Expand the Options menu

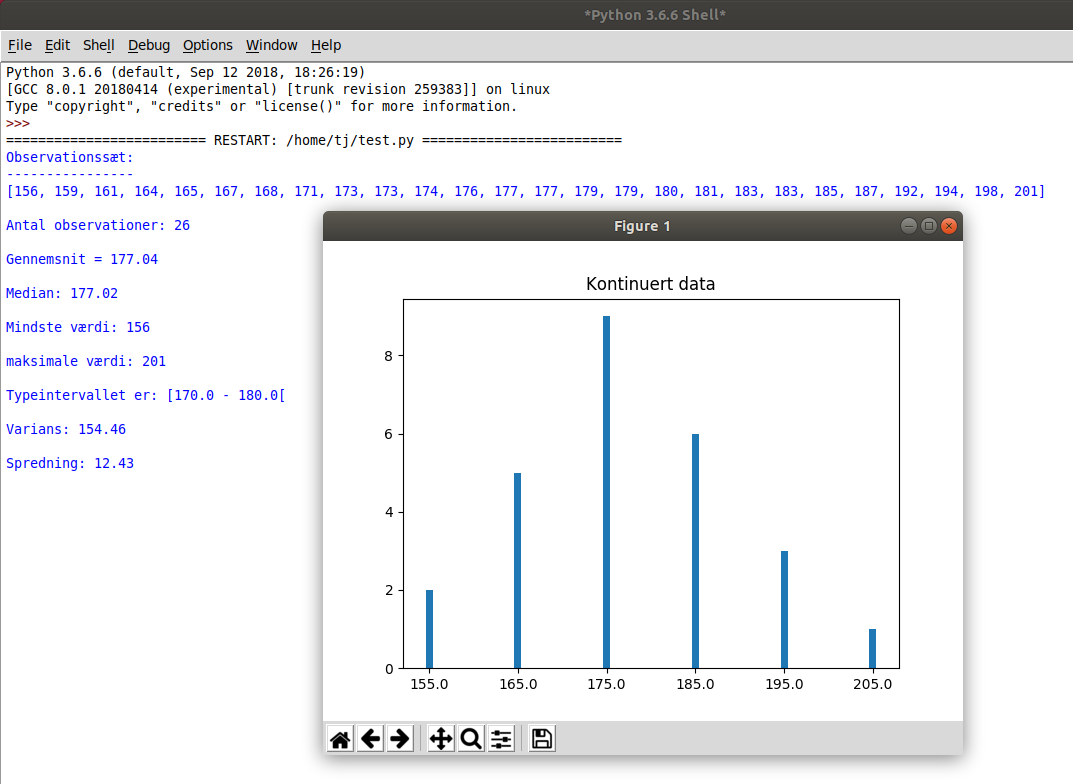pos(207,45)
